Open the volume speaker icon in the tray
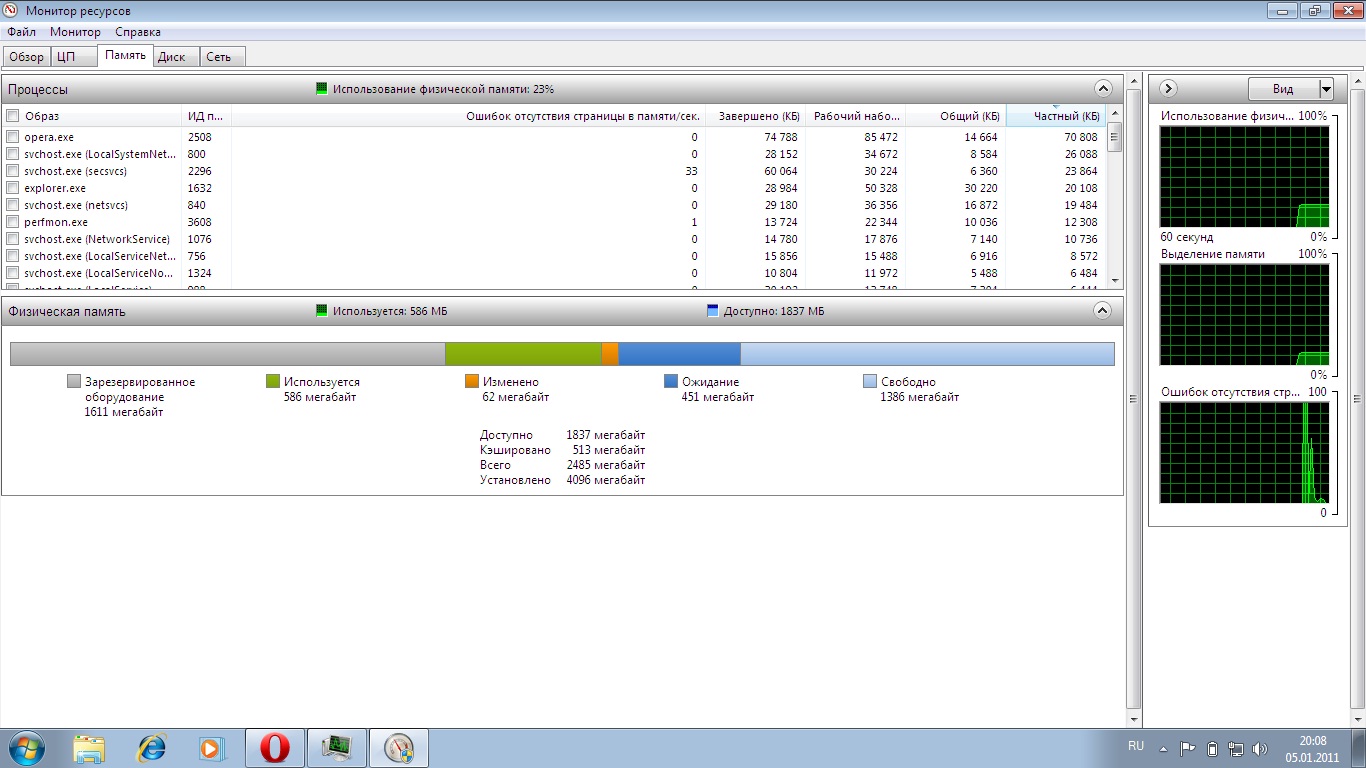 pyautogui.click(x=1260, y=748)
